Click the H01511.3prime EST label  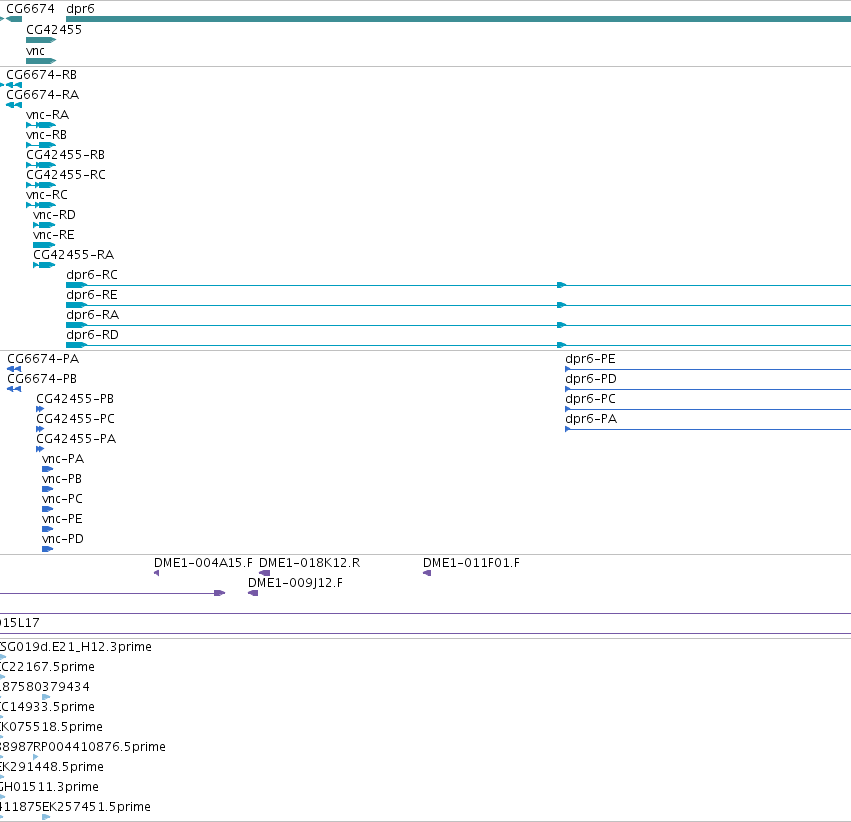coord(49,787)
